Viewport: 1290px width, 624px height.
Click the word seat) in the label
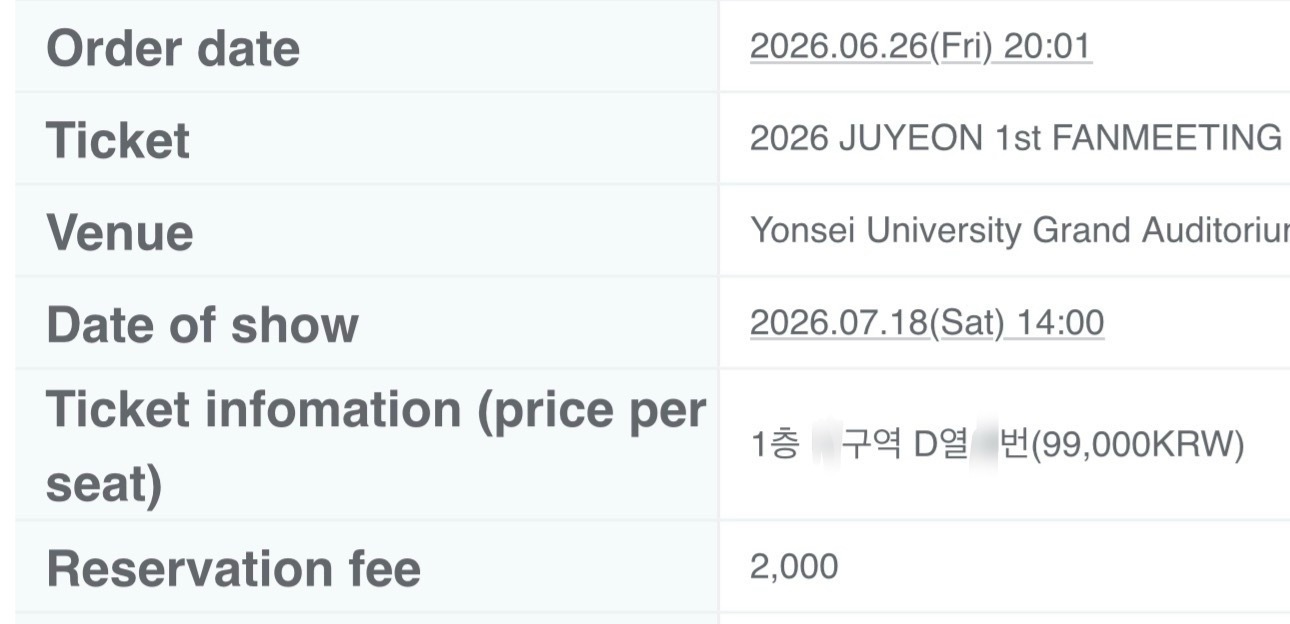point(104,487)
